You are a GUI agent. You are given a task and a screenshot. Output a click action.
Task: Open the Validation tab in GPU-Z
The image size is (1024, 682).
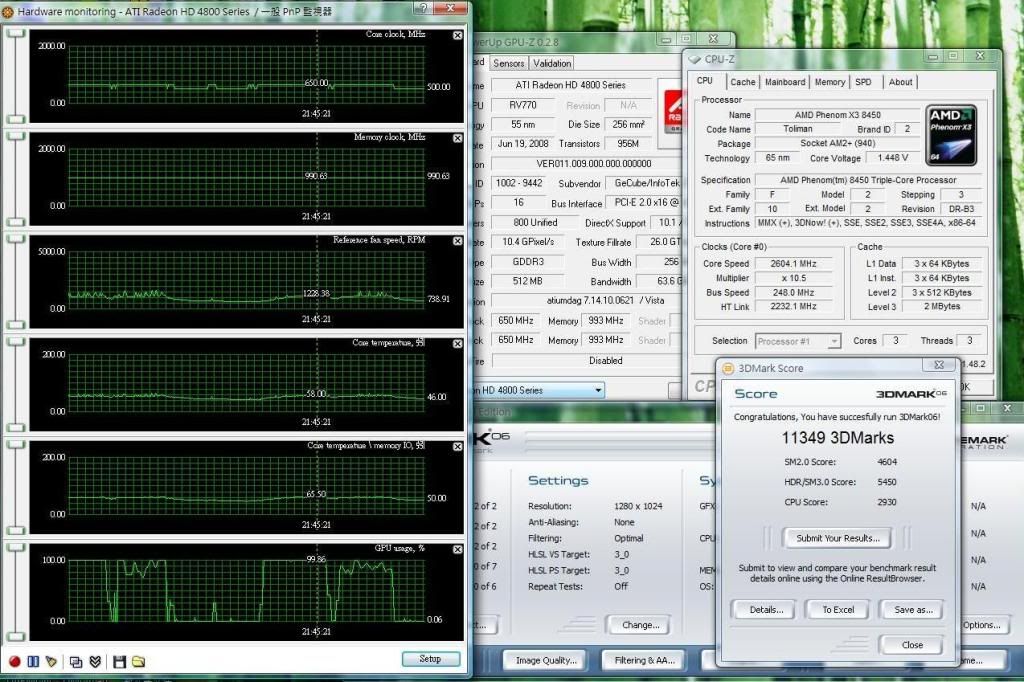click(x=552, y=63)
